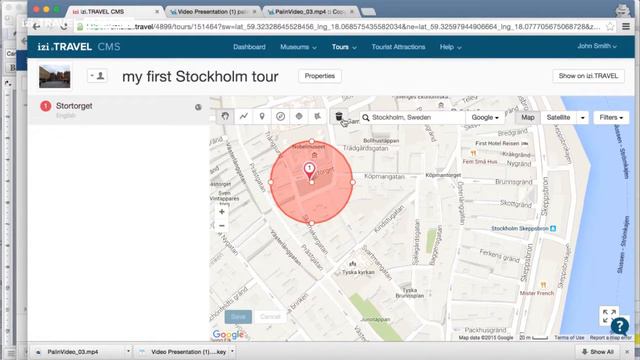Image resolution: width=640 pixels, height=360 pixels.
Task: Click the Stortorget row status icon
Action: (x=198, y=107)
